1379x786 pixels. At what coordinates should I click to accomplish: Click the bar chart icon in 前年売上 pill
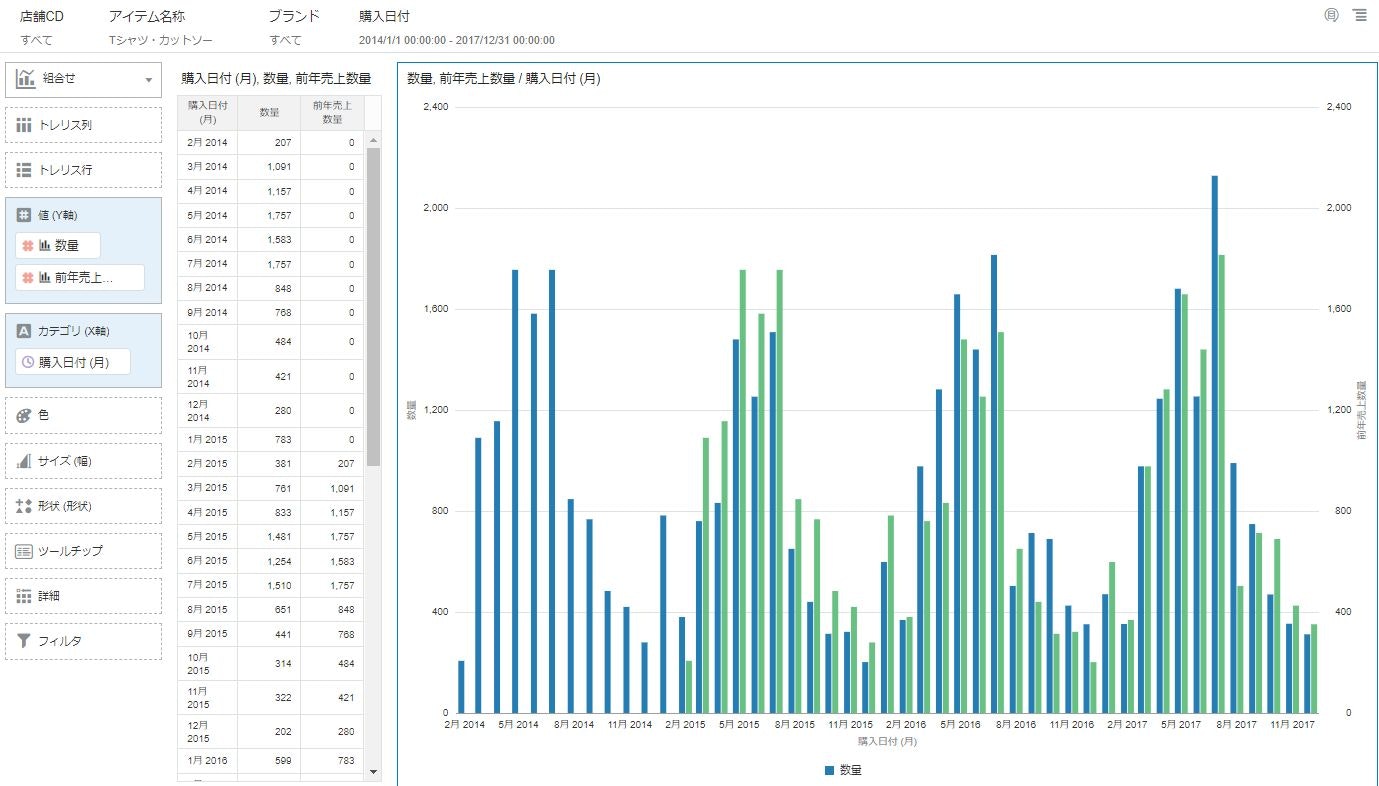tap(45, 278)
